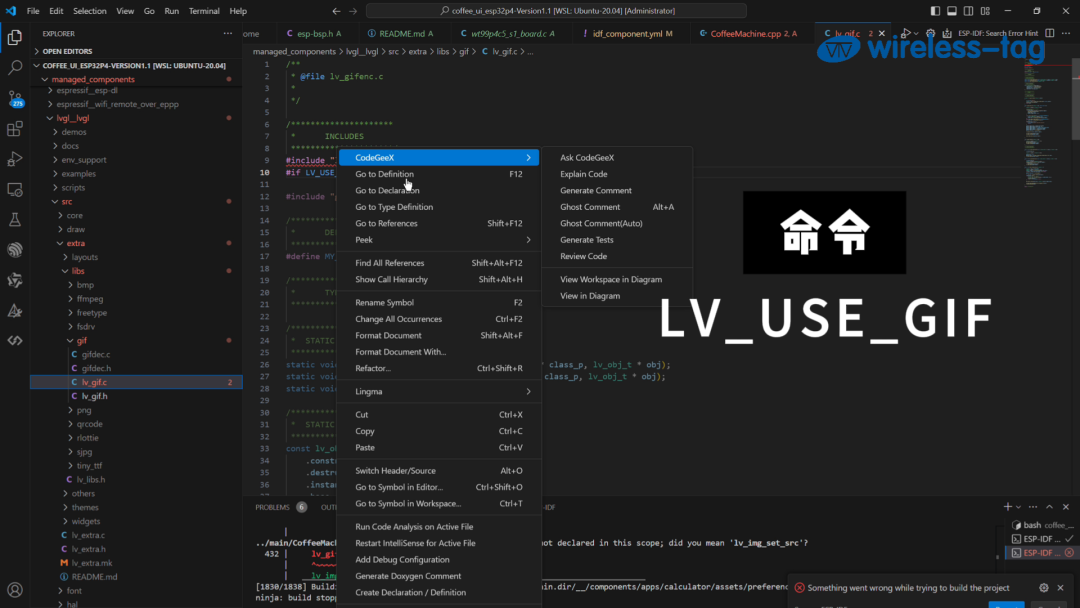Open the Run and Debug view

click(15, 159)
